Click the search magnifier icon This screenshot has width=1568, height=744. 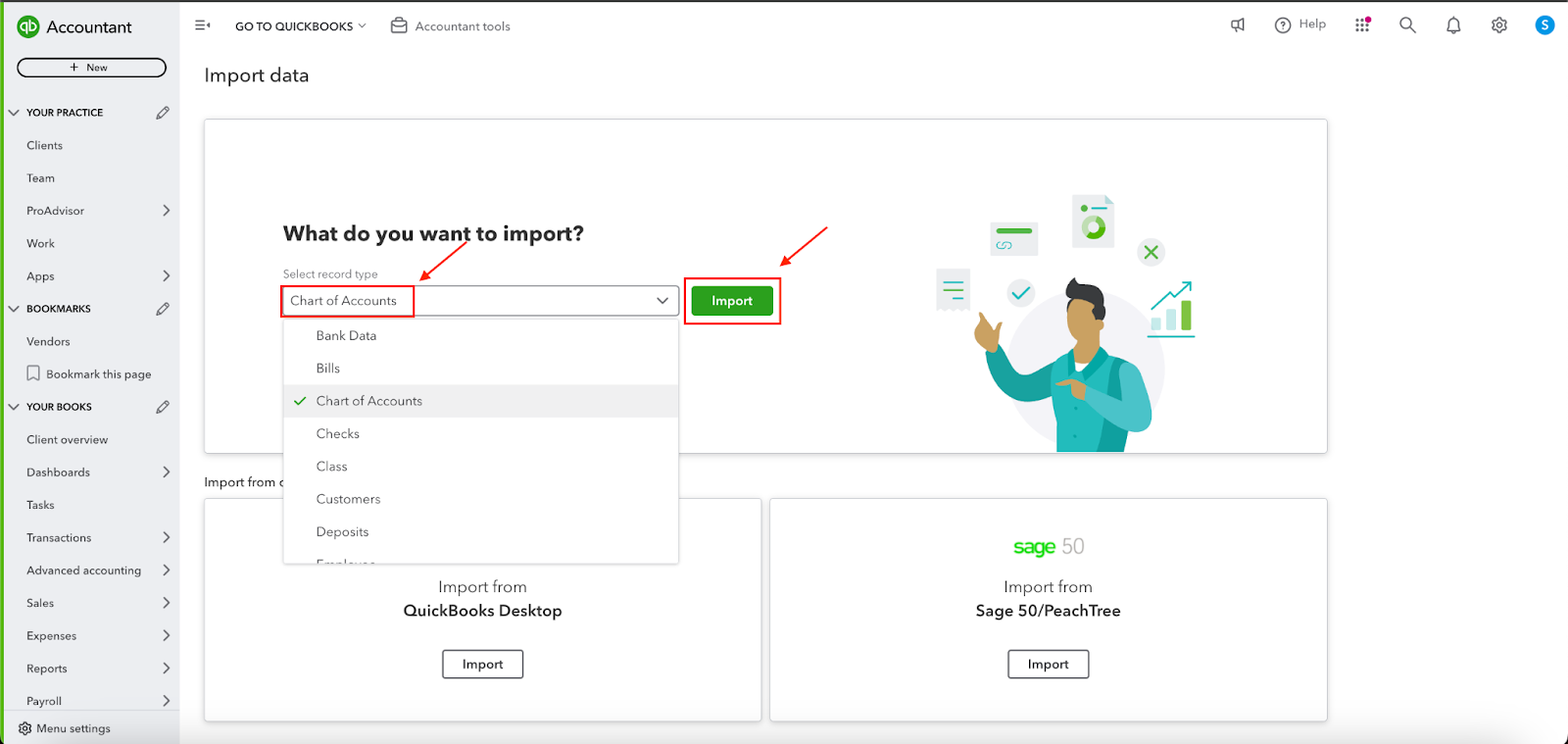1407,25
